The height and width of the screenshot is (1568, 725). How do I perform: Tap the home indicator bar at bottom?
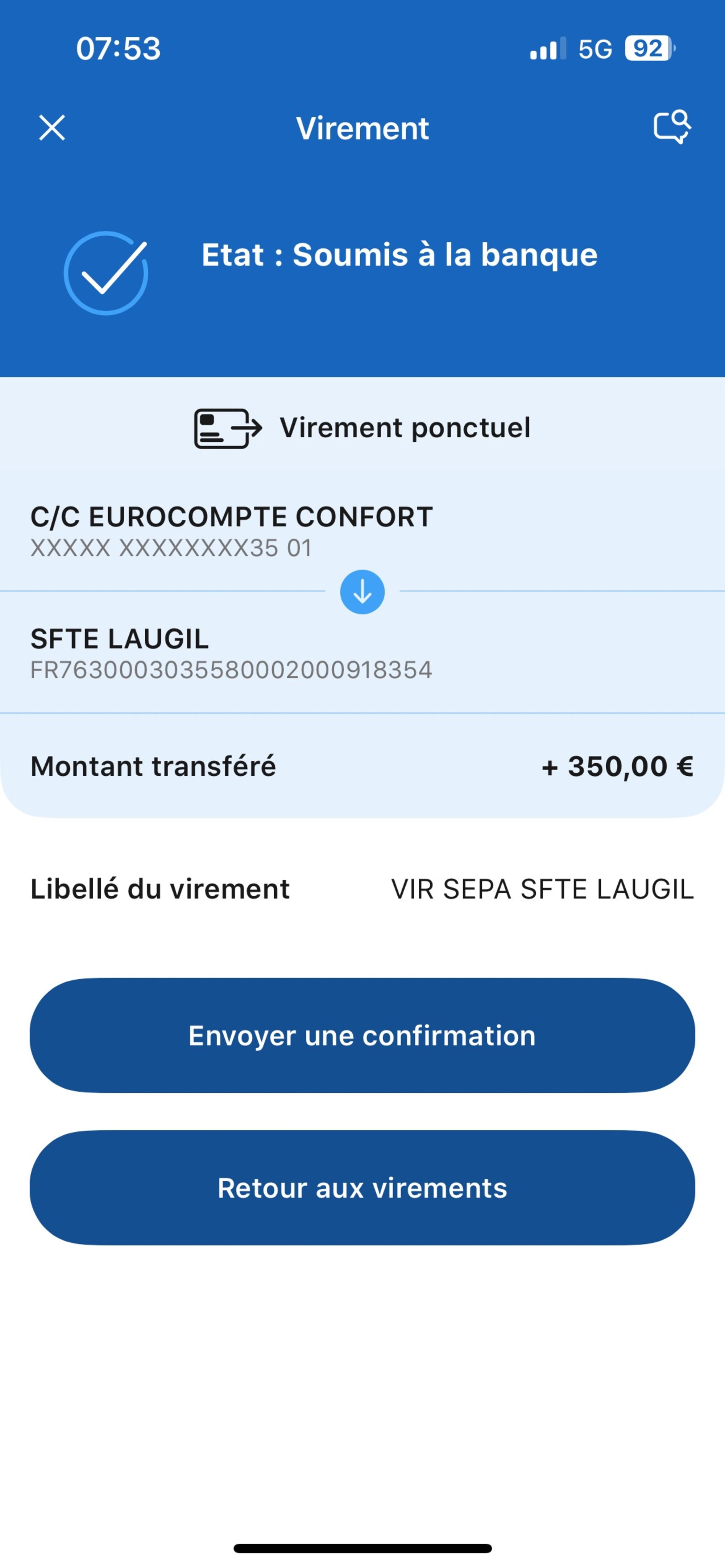[x=362, y=1548]
